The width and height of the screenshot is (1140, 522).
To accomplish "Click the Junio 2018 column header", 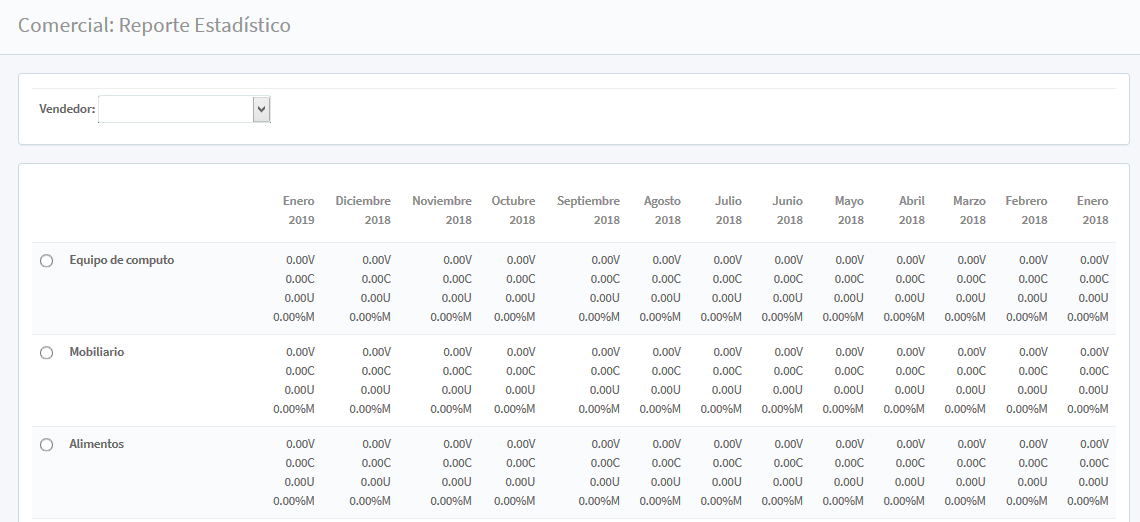I will (x=788, y=210).
